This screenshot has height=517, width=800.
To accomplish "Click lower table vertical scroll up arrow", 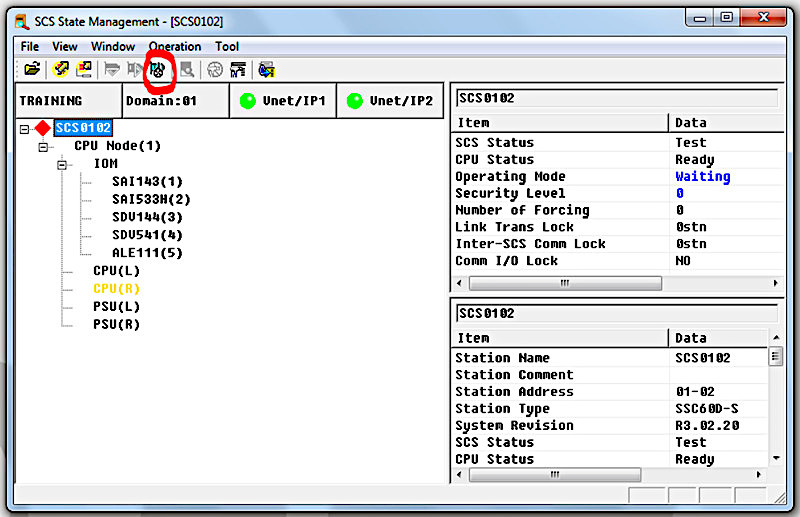I will (x=776, y=338).
